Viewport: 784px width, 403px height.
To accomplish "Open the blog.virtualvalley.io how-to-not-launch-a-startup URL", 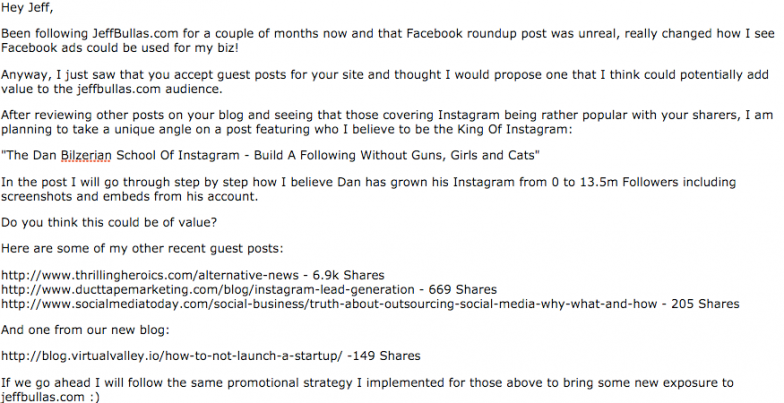I will [172, 356].
